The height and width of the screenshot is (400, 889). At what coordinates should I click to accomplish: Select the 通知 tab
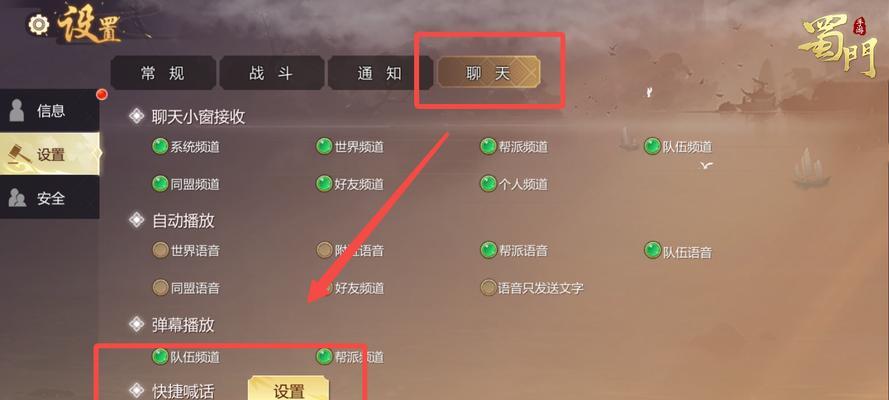pyautogui.click(x=380, y=73)
